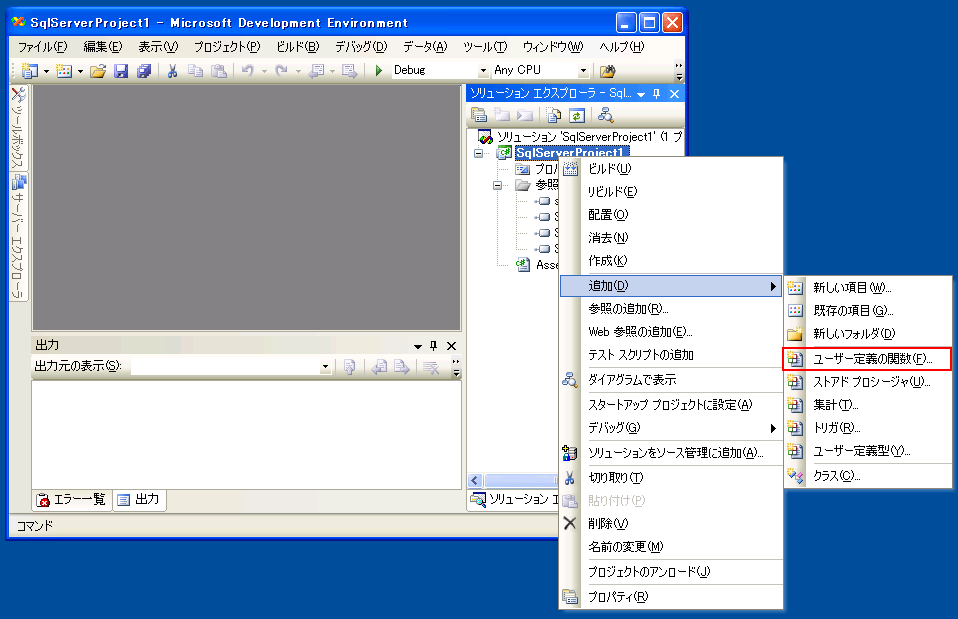958x619 pixels.
Task: Open the 表示(V) menu
Action: (158, 47)
